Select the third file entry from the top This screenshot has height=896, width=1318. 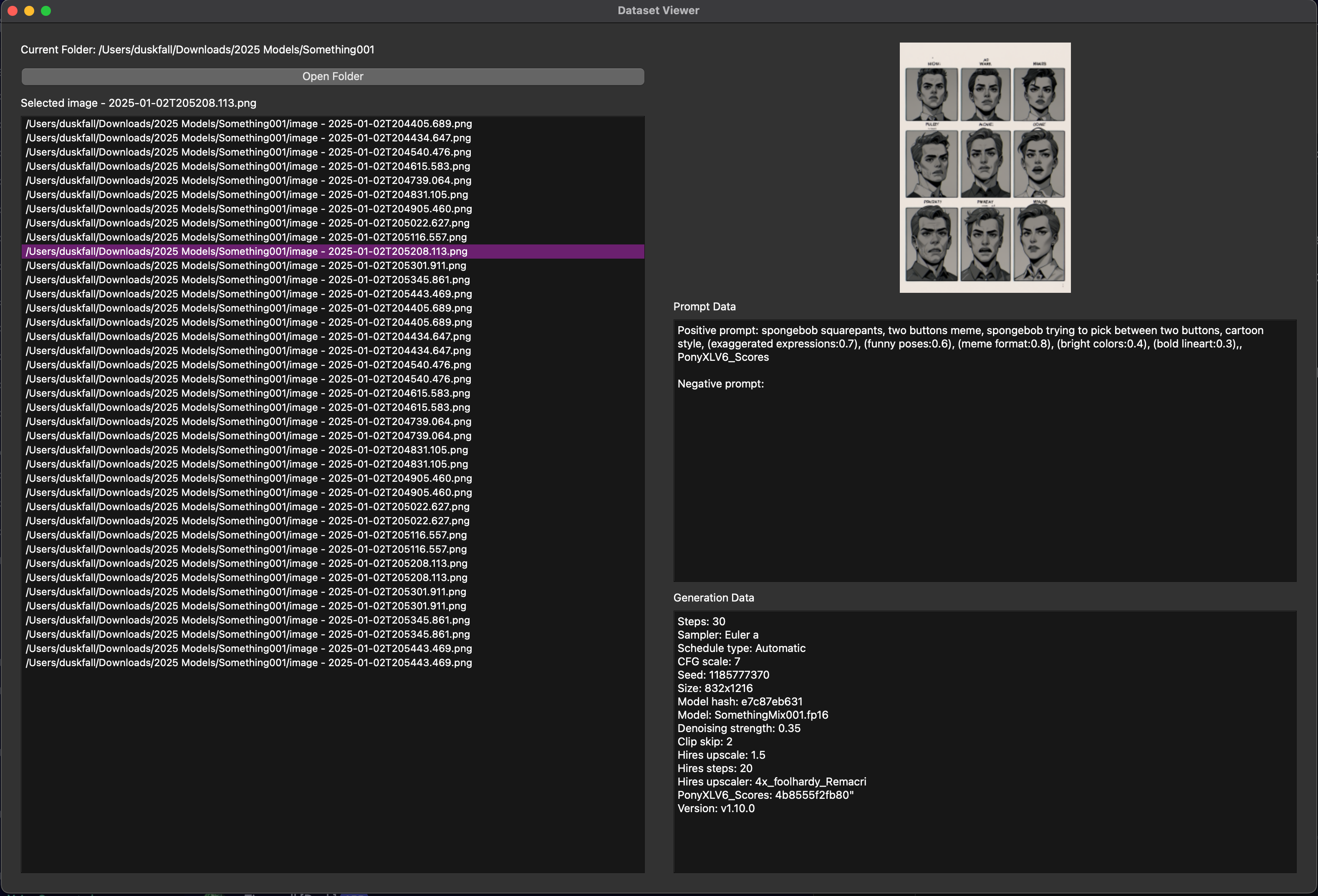248,152
